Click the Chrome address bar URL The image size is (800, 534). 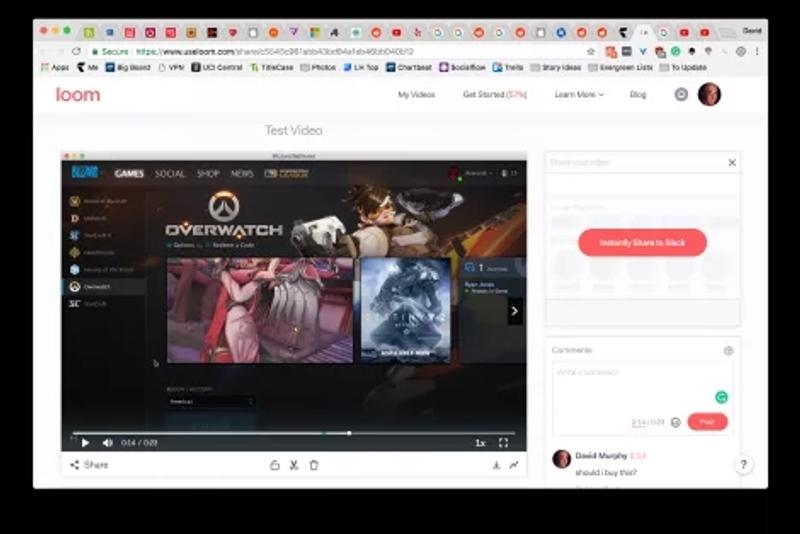[x=274, y=52]
